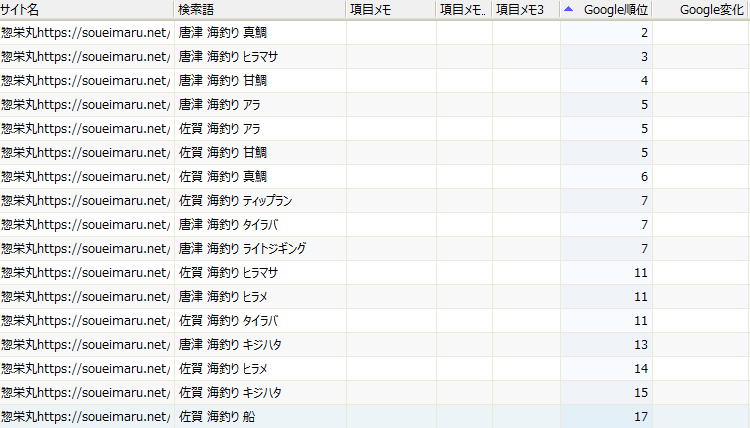750x428 pixels.
Task: Select the 唐津 海釣り アラ keyword cell
Action: tap(260, 104)
